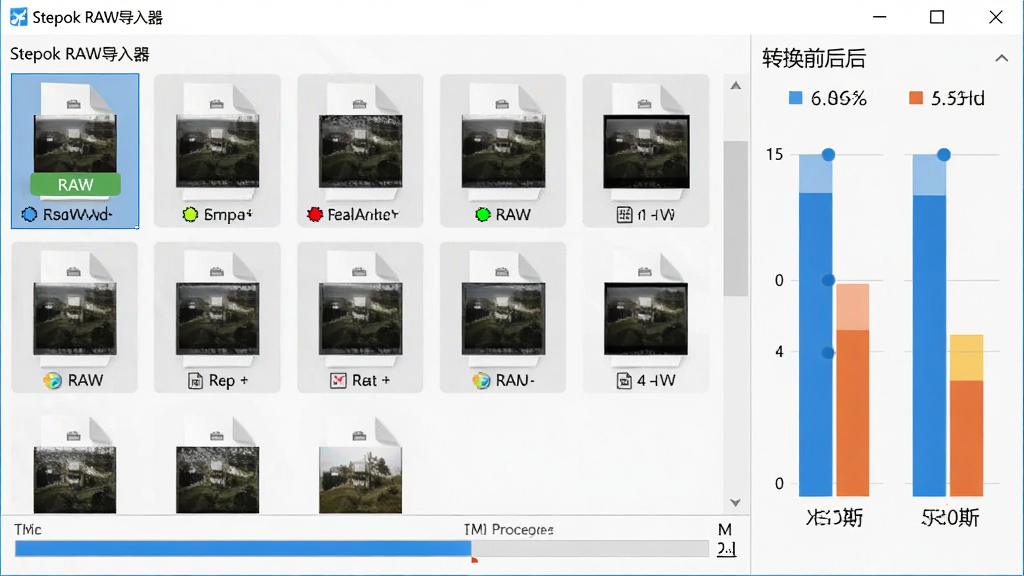The height and width of the screenshot is (576, 1024).
Task: Click the file grid's vertical scrollbar thumb
Action: [x=735, y=218]
